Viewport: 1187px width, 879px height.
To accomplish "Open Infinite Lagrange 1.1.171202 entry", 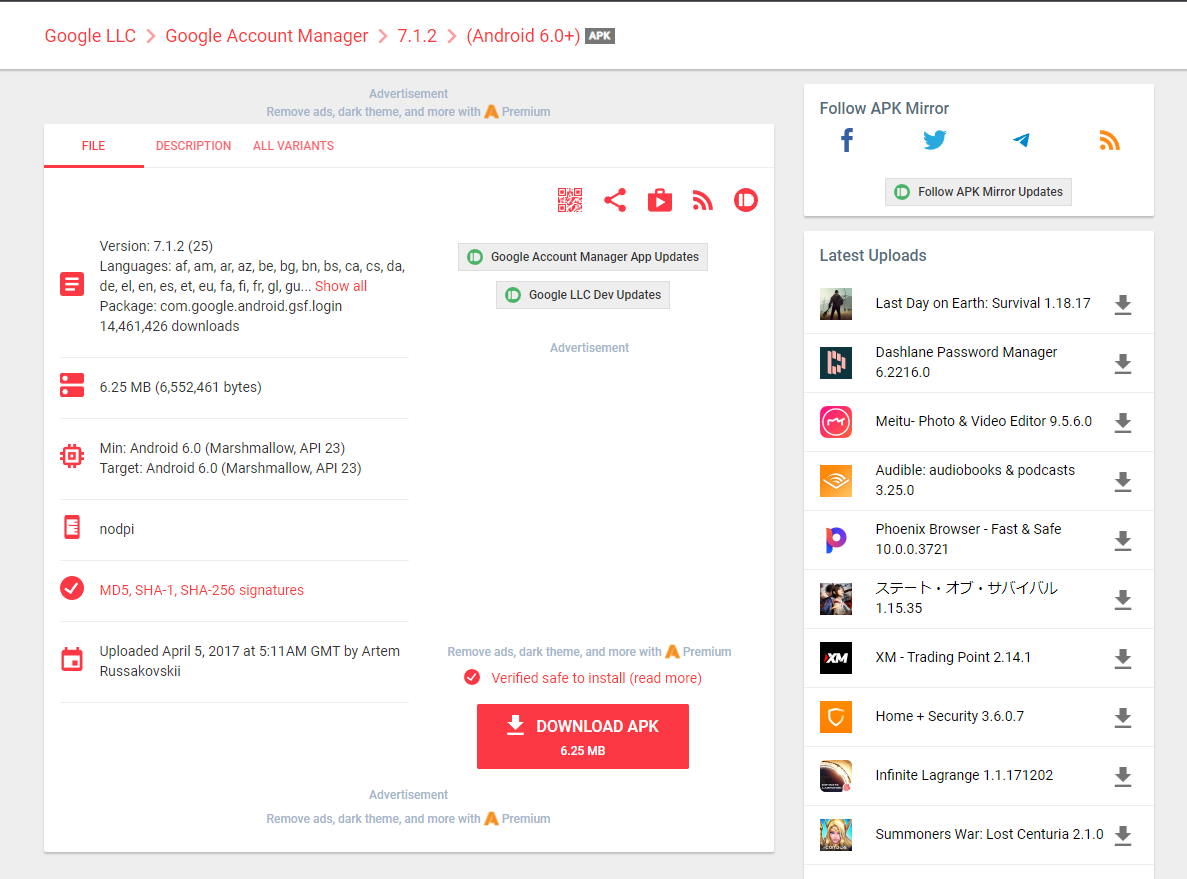I will (964, 775).
